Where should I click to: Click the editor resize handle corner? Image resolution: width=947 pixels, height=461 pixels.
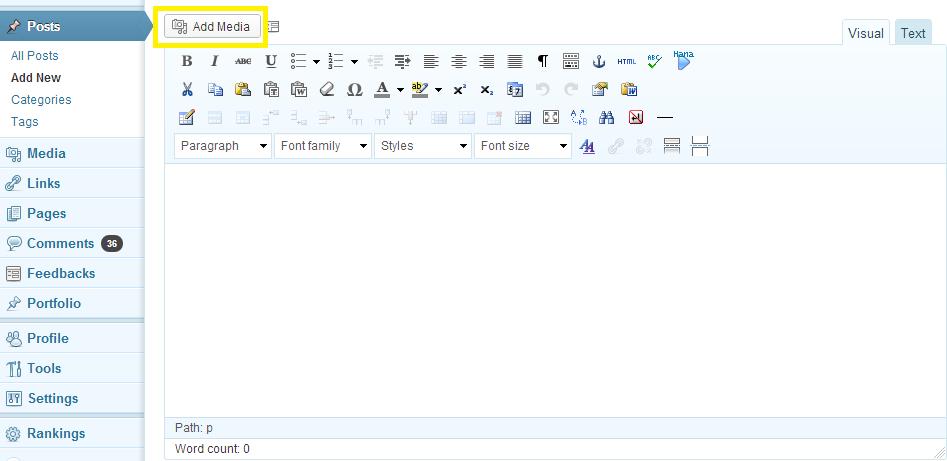(x=940, y=453)
